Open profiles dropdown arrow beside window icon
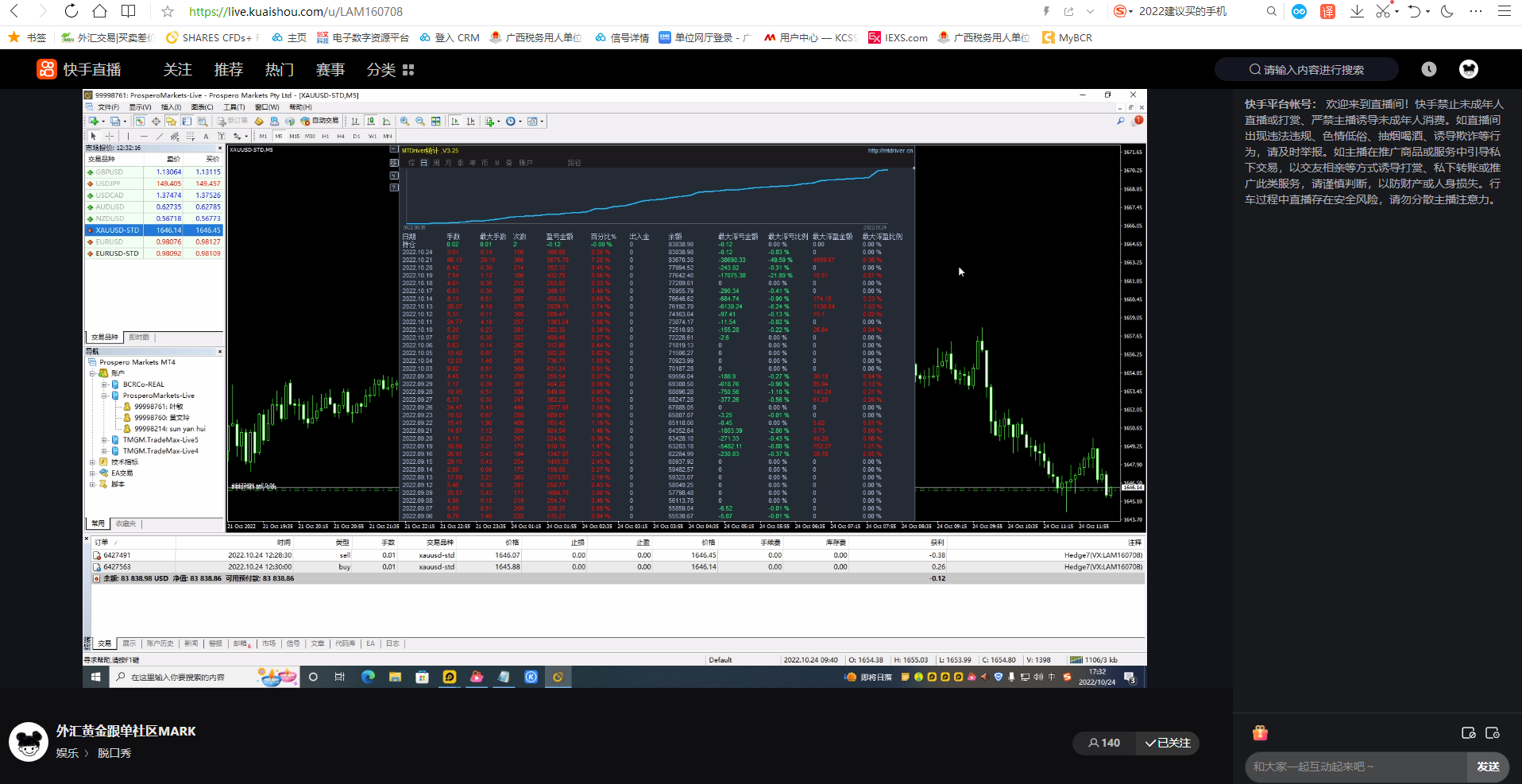The width and height of the screenshot is (1522, 784). (x=126, y=122)
